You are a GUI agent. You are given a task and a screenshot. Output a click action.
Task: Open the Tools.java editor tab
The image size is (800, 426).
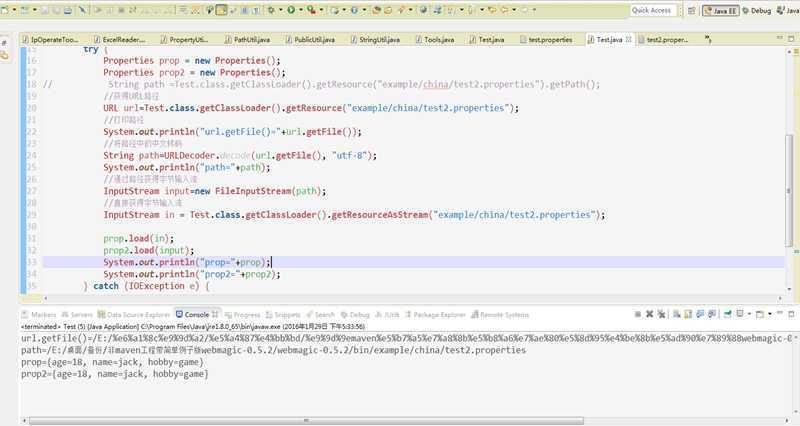(x=435, y=39)
